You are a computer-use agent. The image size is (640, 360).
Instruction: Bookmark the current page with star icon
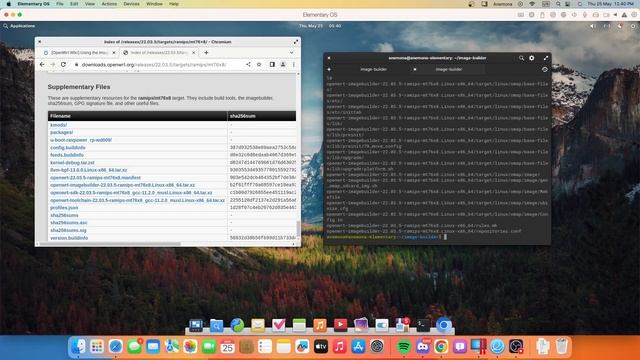259,64
